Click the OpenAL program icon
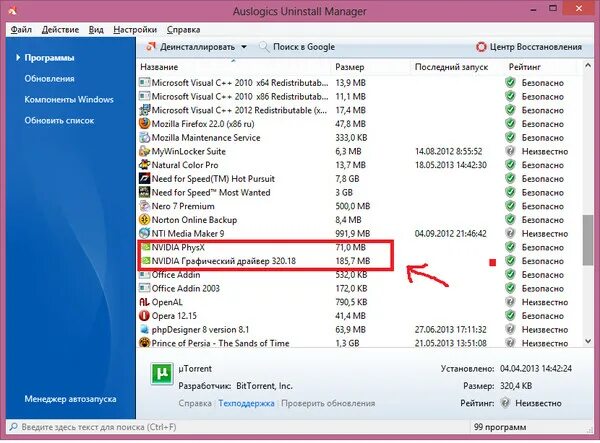 pyautogui.click(x=144, y=302)
